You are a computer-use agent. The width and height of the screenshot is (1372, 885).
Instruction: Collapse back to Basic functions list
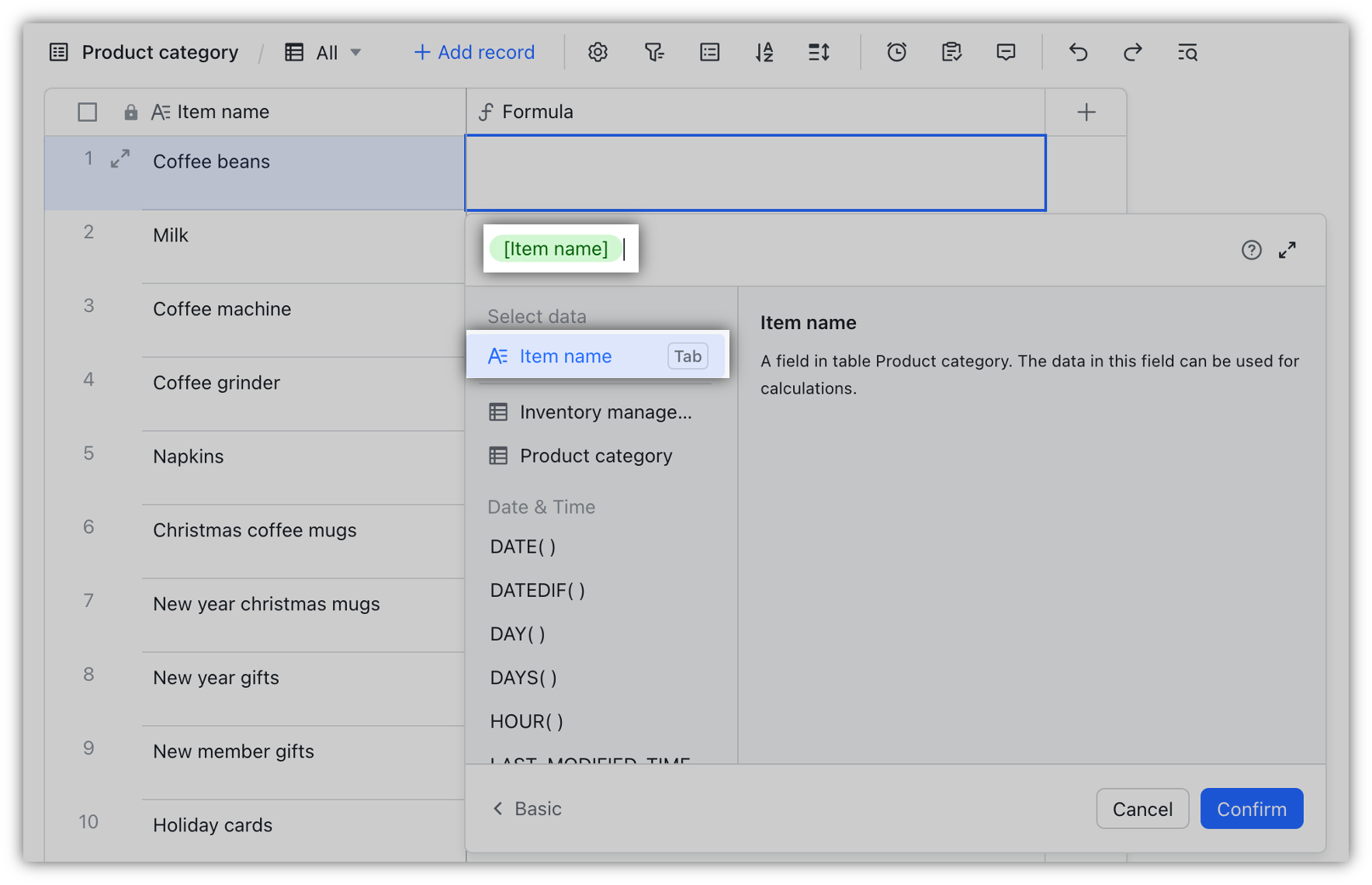coord(526,808)
